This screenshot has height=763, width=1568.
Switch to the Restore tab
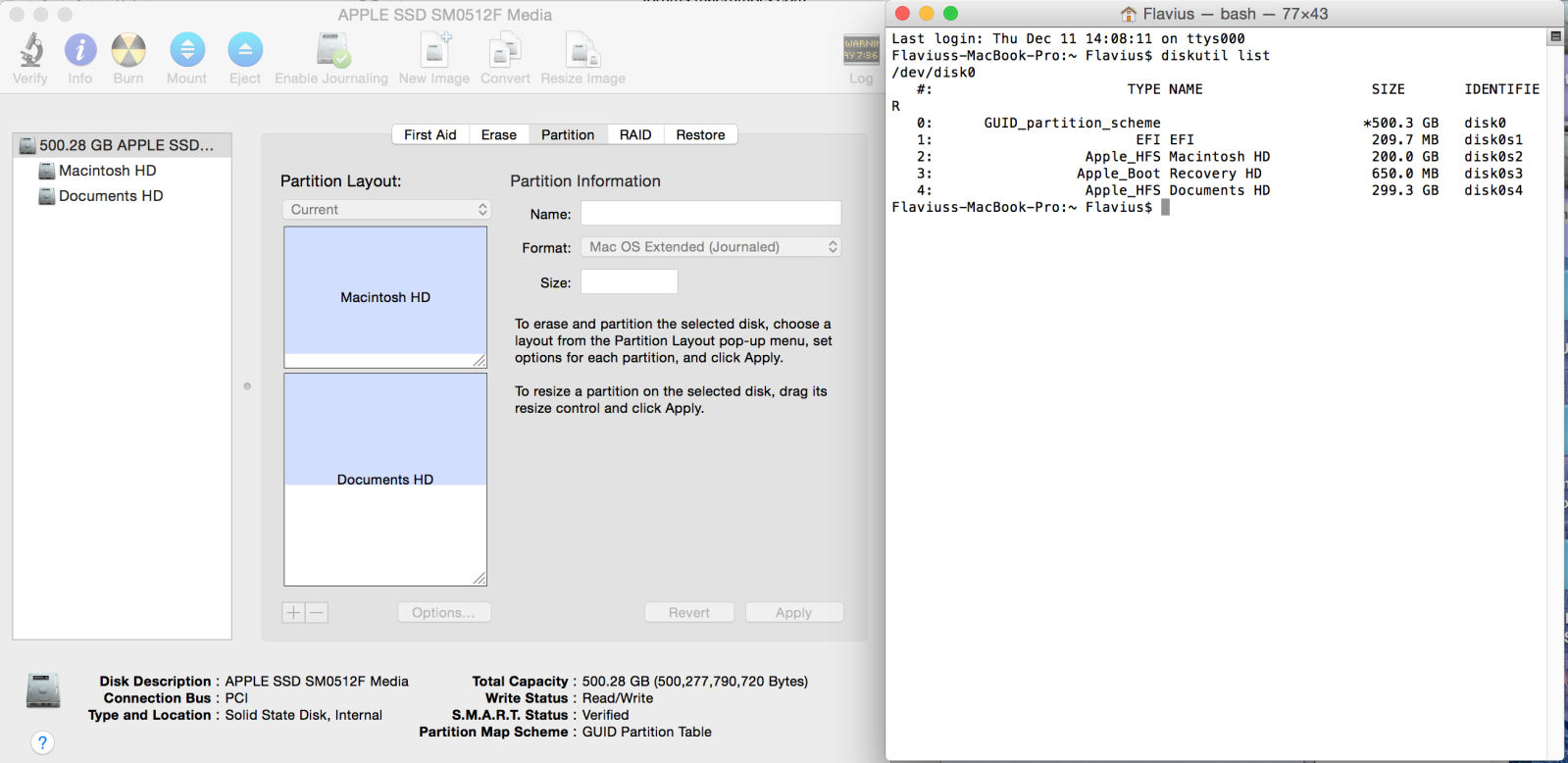[x=700, y=135]
